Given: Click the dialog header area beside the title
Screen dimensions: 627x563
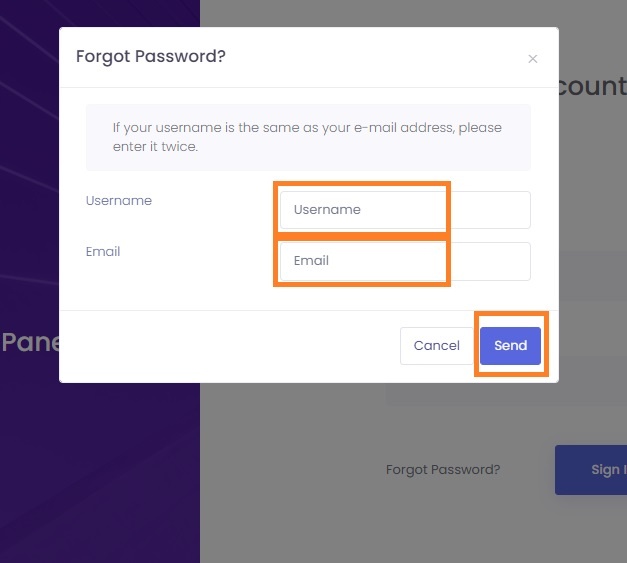Looking at the screenshot, I should tap(376, 57).
